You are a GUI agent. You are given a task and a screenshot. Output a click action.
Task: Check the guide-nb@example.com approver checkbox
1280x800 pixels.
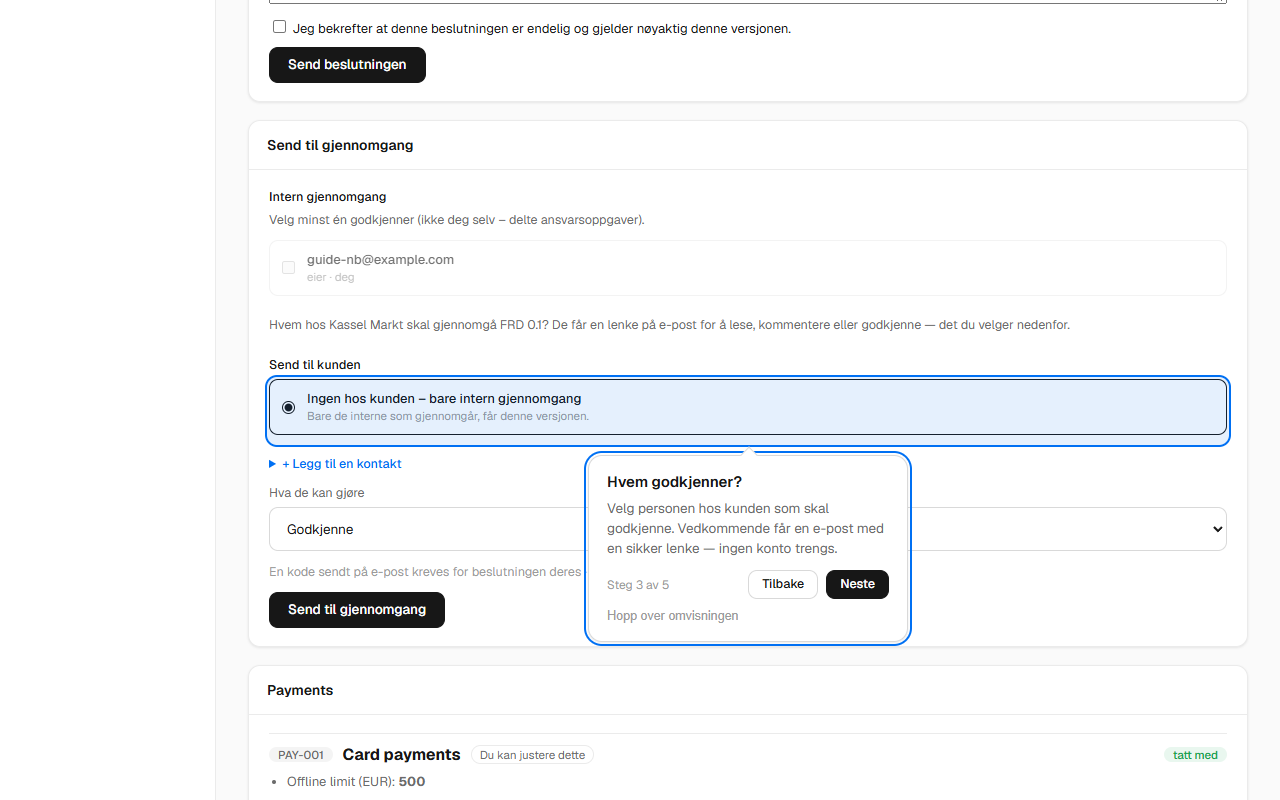click(288, 268)
